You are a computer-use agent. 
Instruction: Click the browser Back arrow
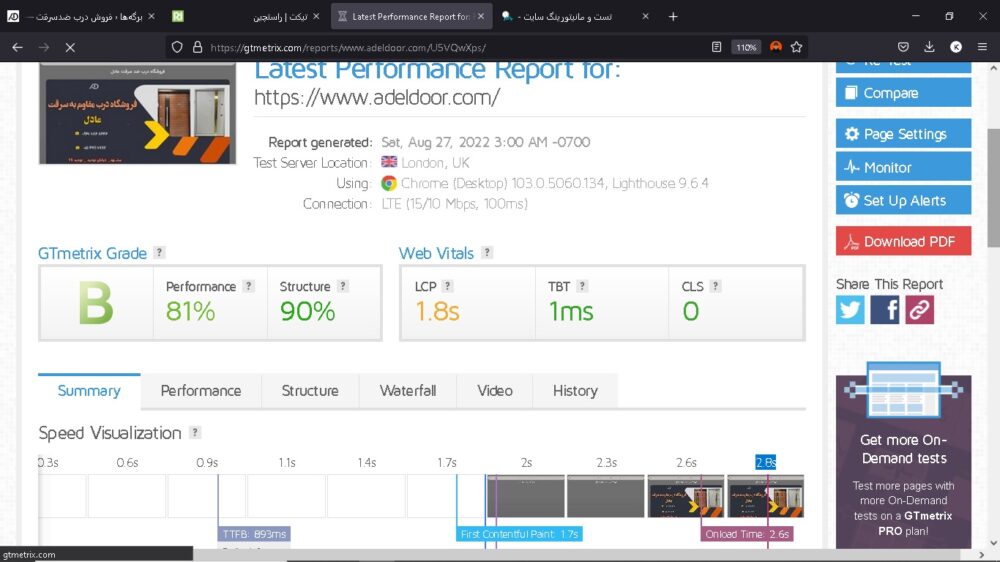point(17,47)
